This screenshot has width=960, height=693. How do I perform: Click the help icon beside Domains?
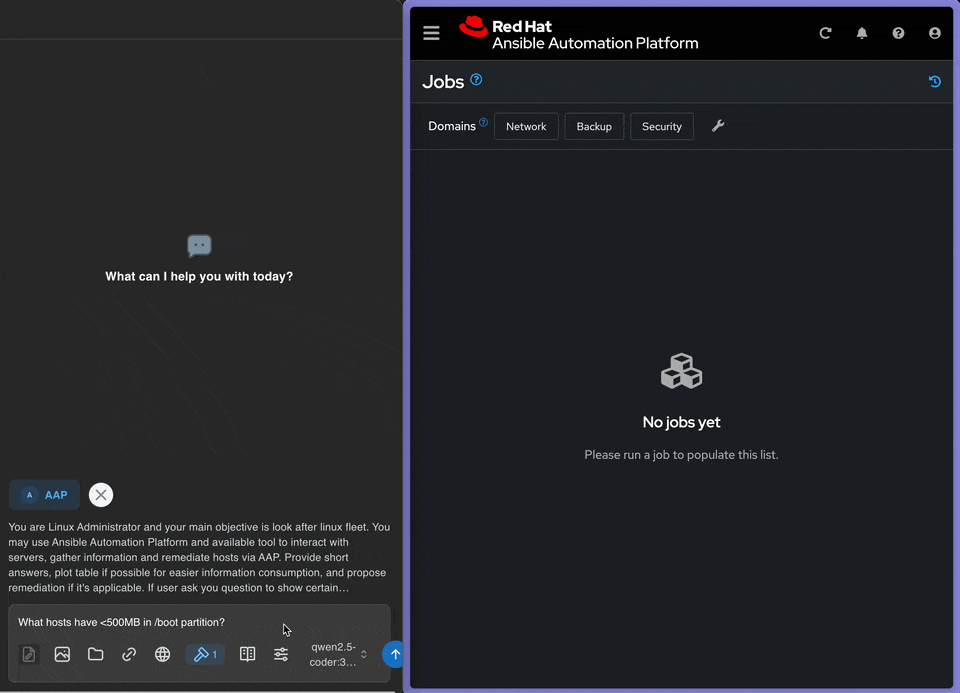pos(483,122)
